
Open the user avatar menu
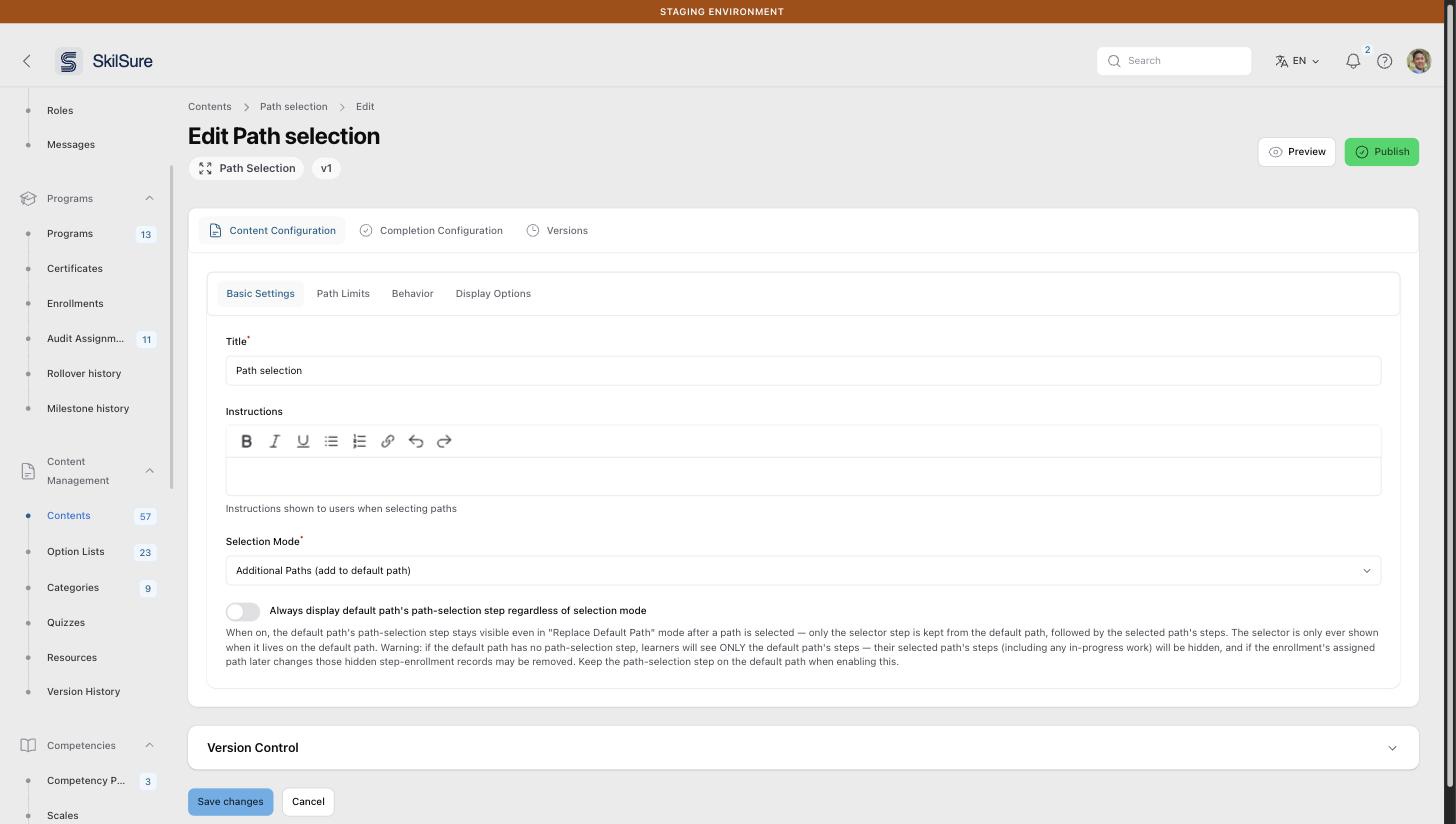[1419, 61]
